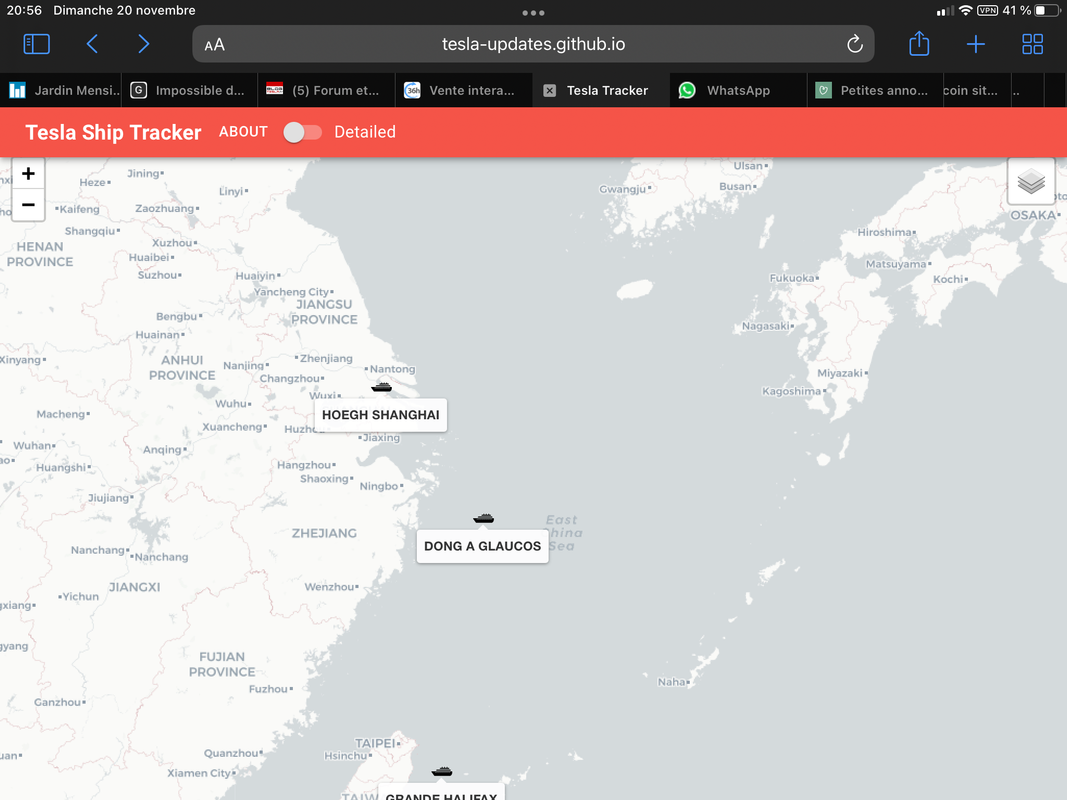Open the DONG A GLAUCOS label popup

482,546
